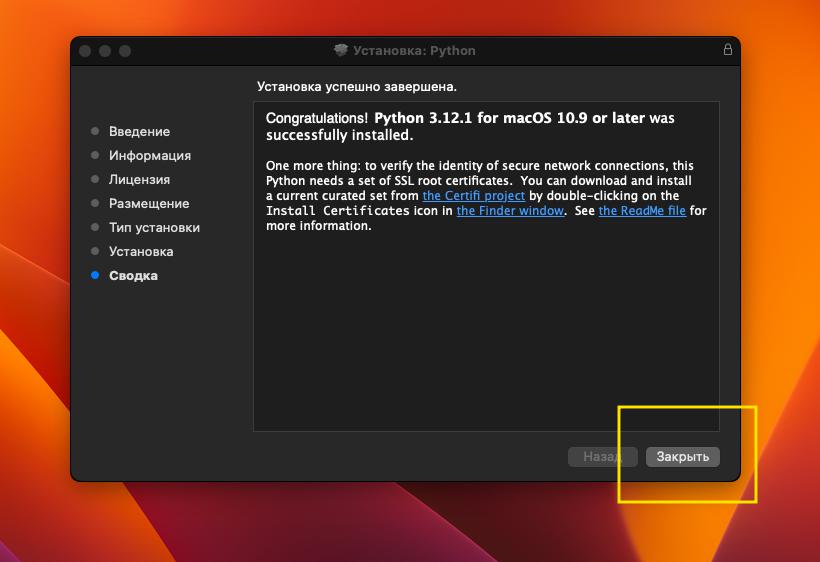Click the window minimize traffic light
Screen dimensions: 820x562
click(105, 51)
